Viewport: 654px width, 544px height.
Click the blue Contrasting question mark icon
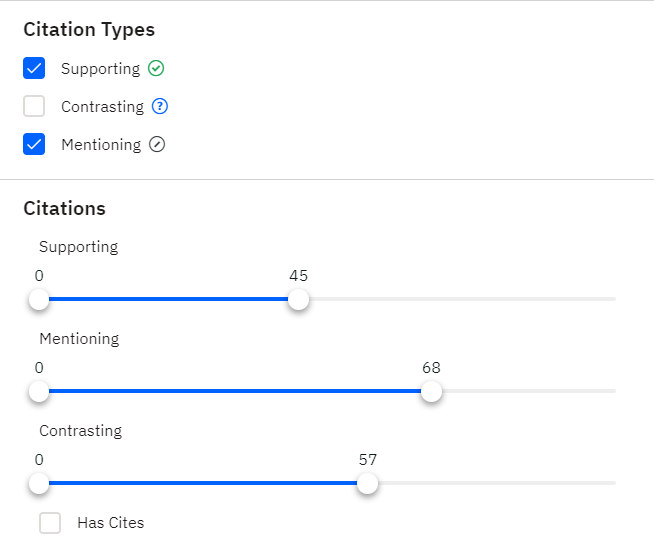[160, 106]
